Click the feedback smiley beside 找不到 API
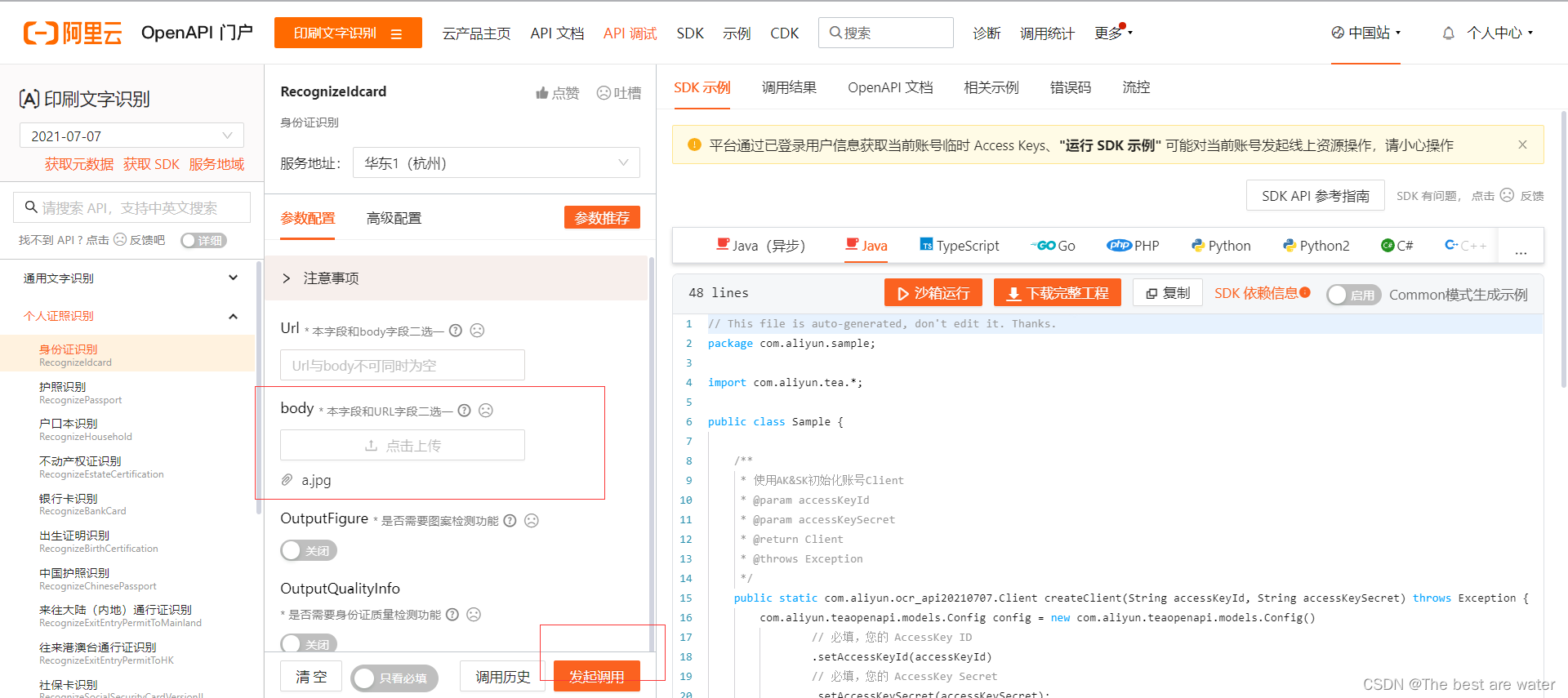 pyautogui.click(x=120, y=240)
